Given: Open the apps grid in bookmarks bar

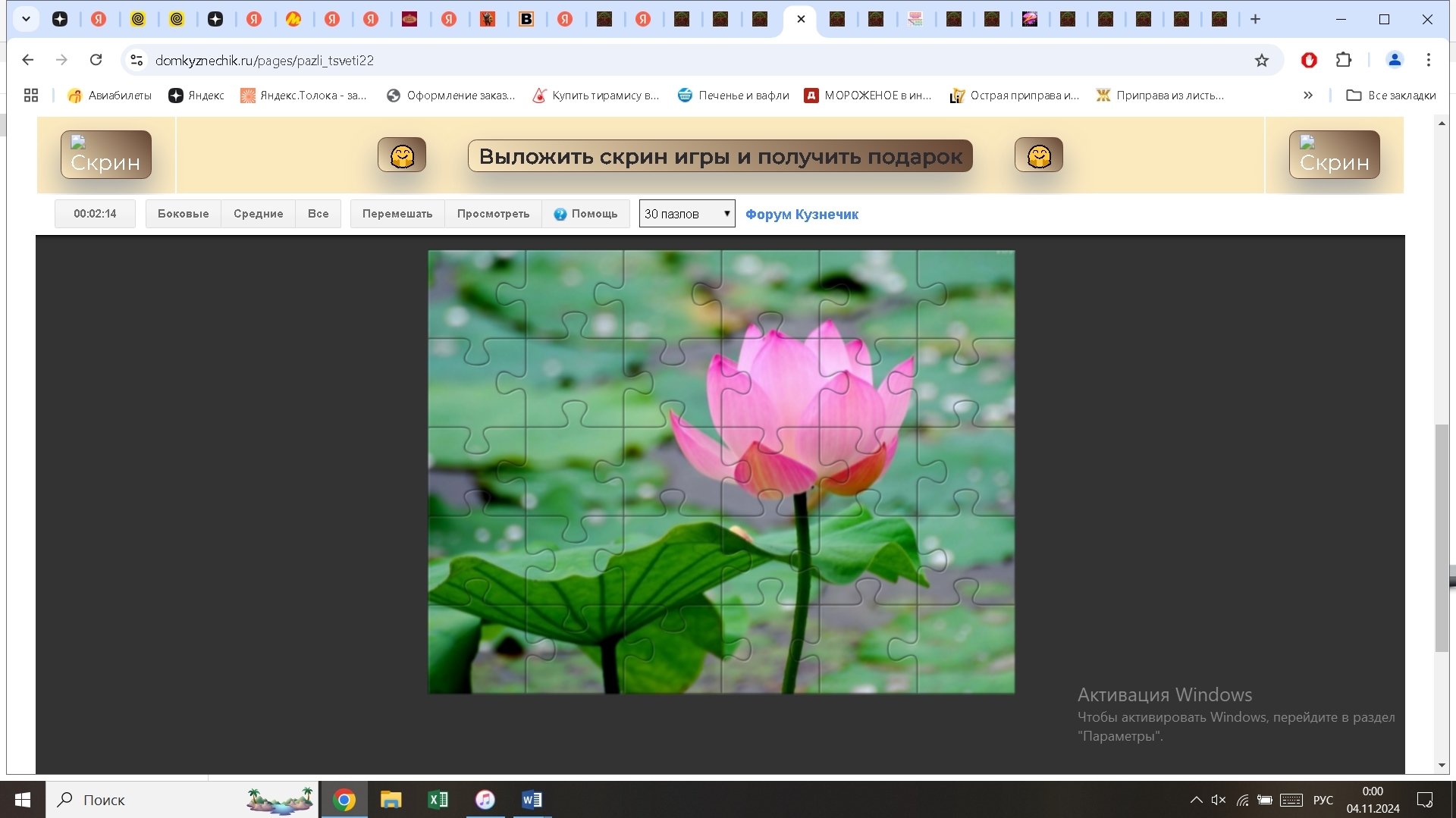Looking at the screenshot, I should [31, 96].
